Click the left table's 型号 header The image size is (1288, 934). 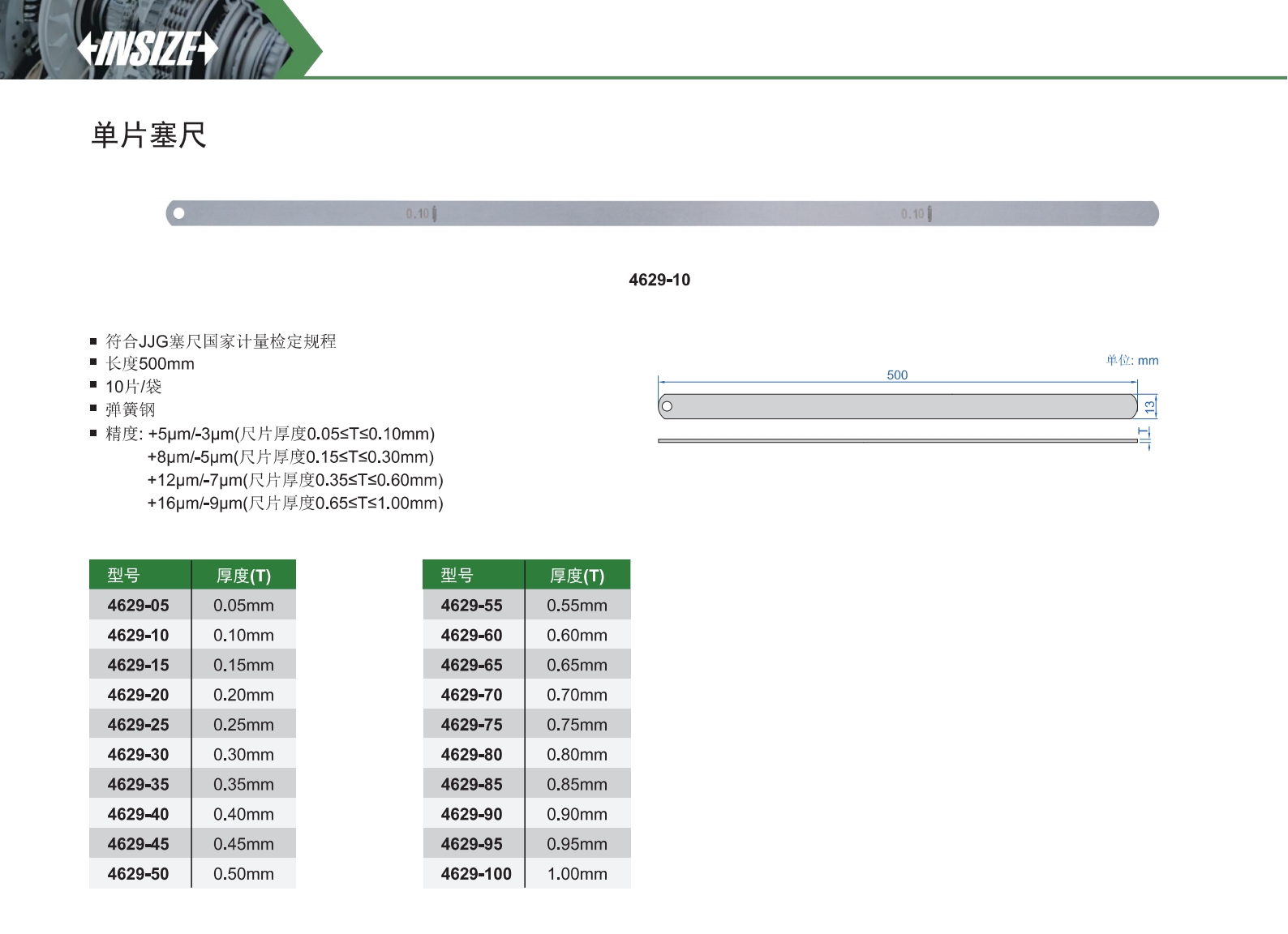pos(124,576)
